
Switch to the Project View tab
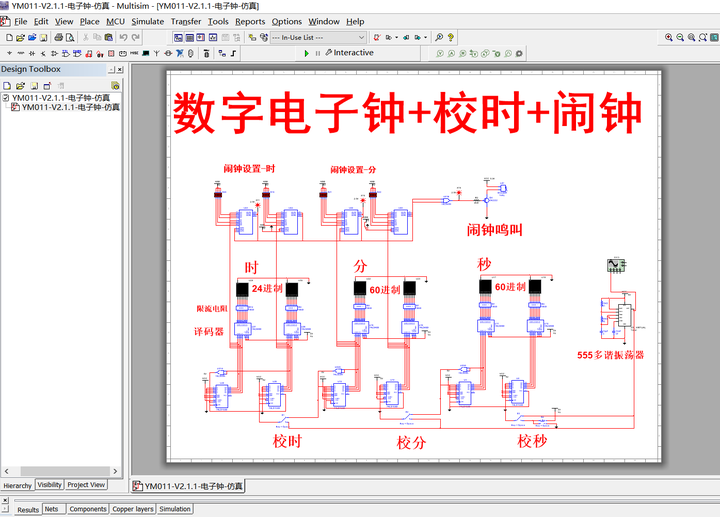pyautogui.click(x=86, y=485)
